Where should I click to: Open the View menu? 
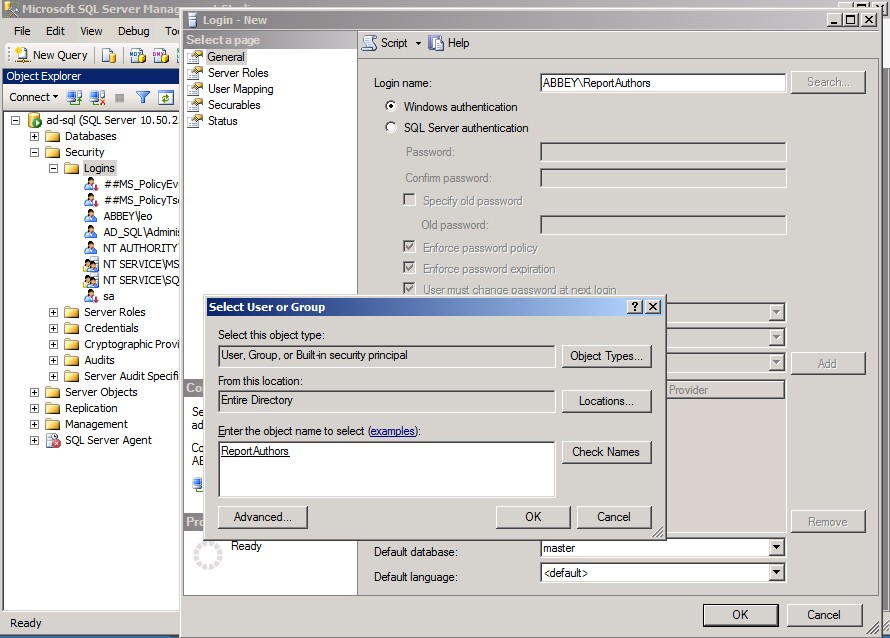point(91,31)
